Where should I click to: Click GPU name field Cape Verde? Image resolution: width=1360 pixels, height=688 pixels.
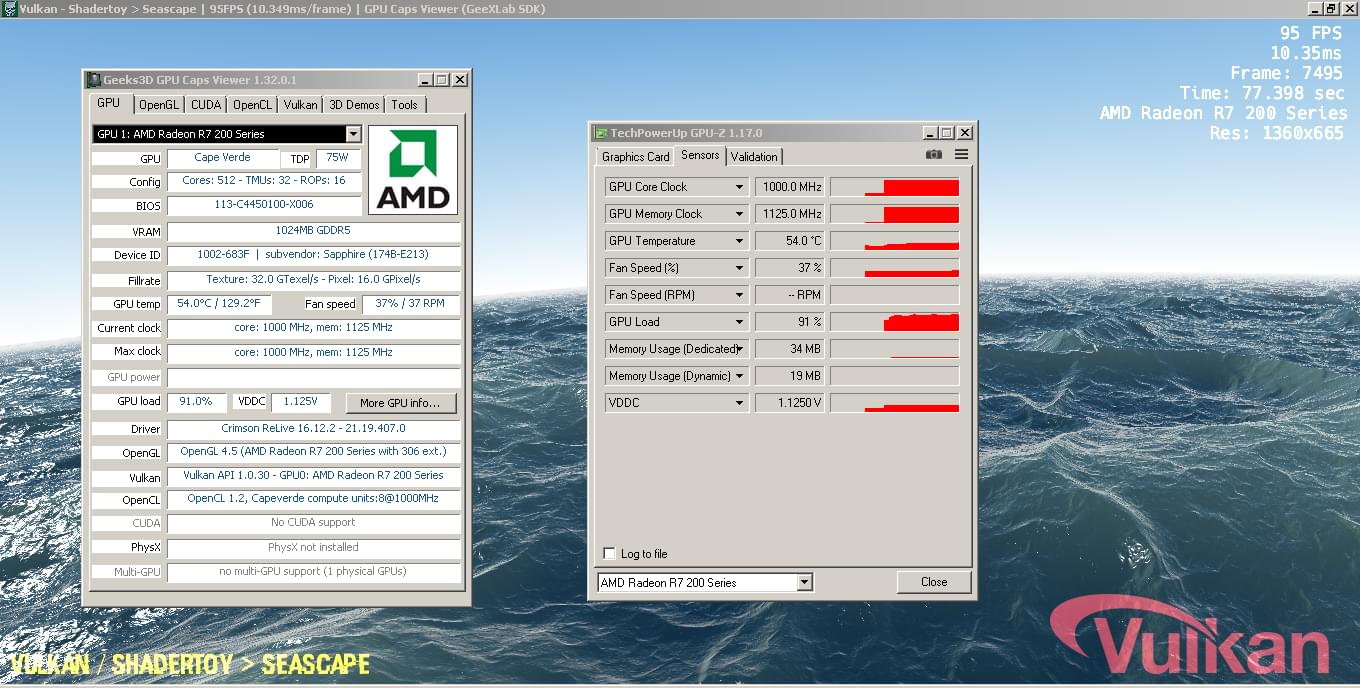(223, 158)
